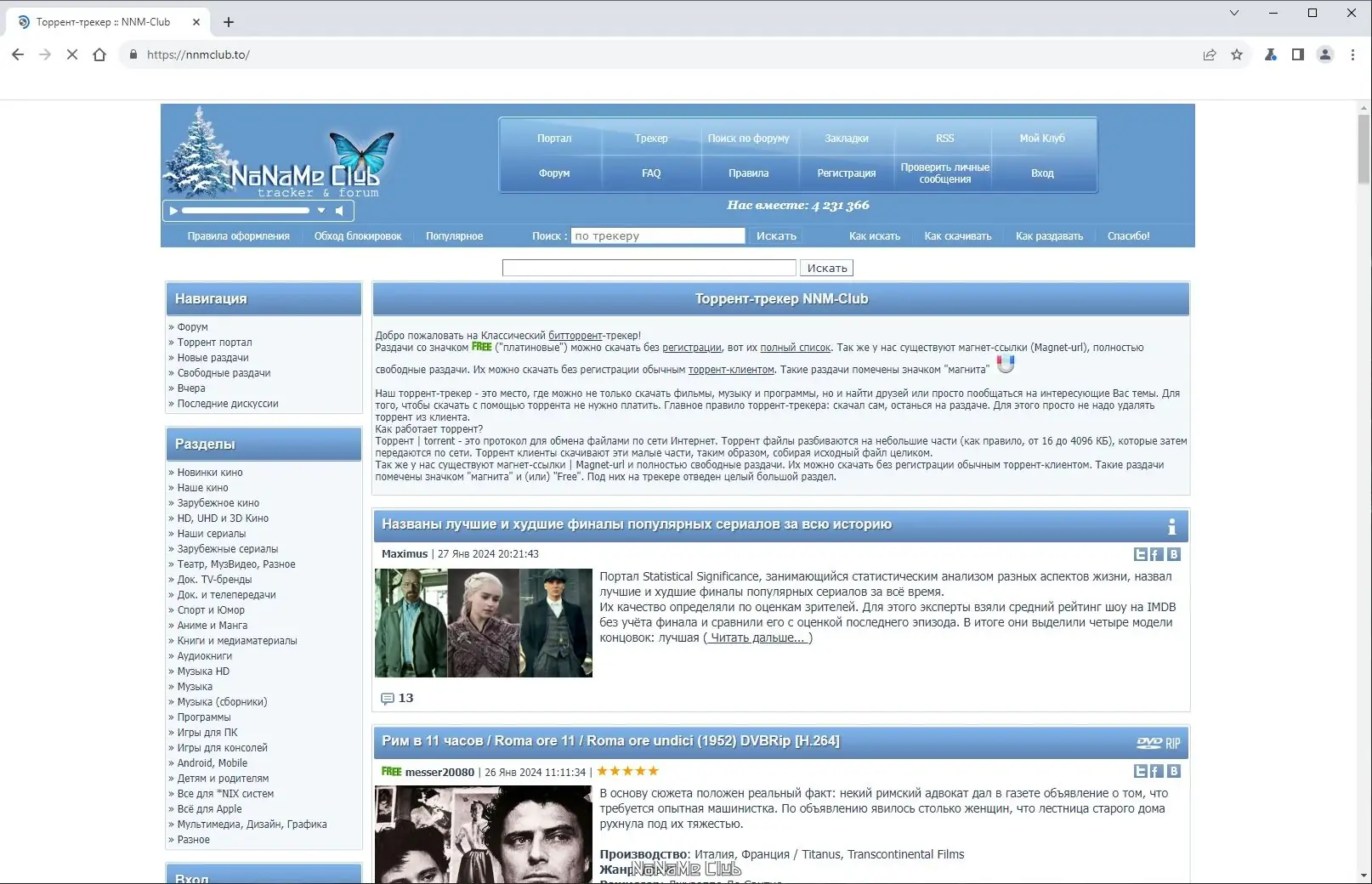The height and width of the screenshot is (884, 1372).
Task: Share the serials finale article on VKontakte
Action: [1174, 554]
